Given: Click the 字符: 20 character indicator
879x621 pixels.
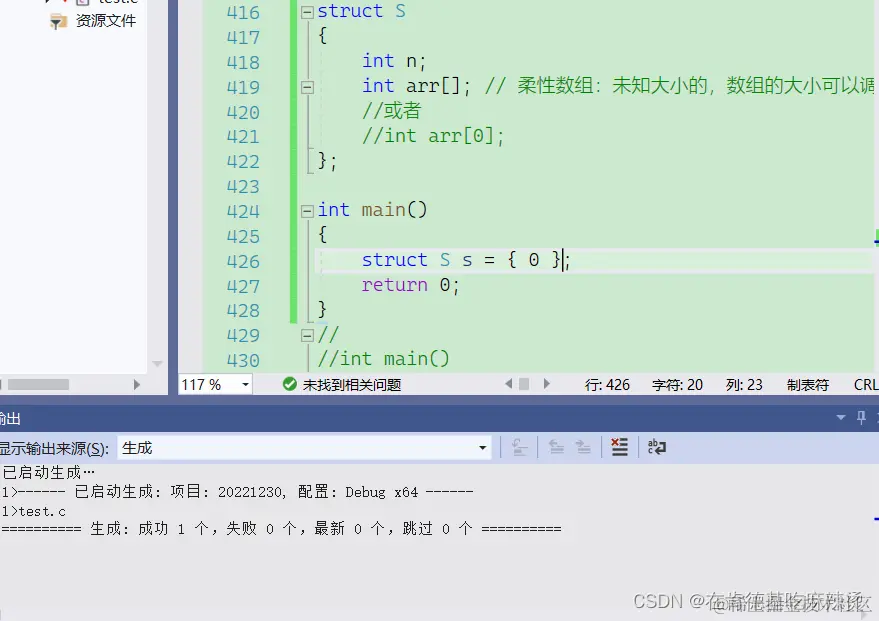Looking at the screenshot, I should pyautogui.click(x=677, y=385).
